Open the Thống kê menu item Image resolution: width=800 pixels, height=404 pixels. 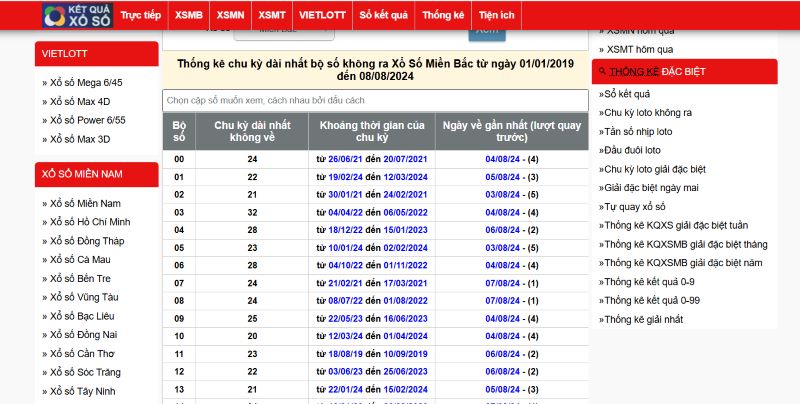click(443, 16)
